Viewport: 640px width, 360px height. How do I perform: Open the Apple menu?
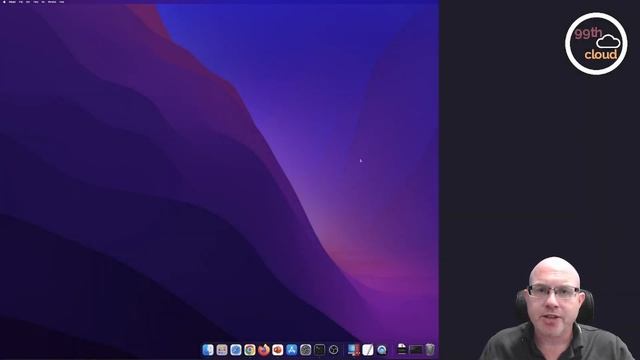[4, 2]
